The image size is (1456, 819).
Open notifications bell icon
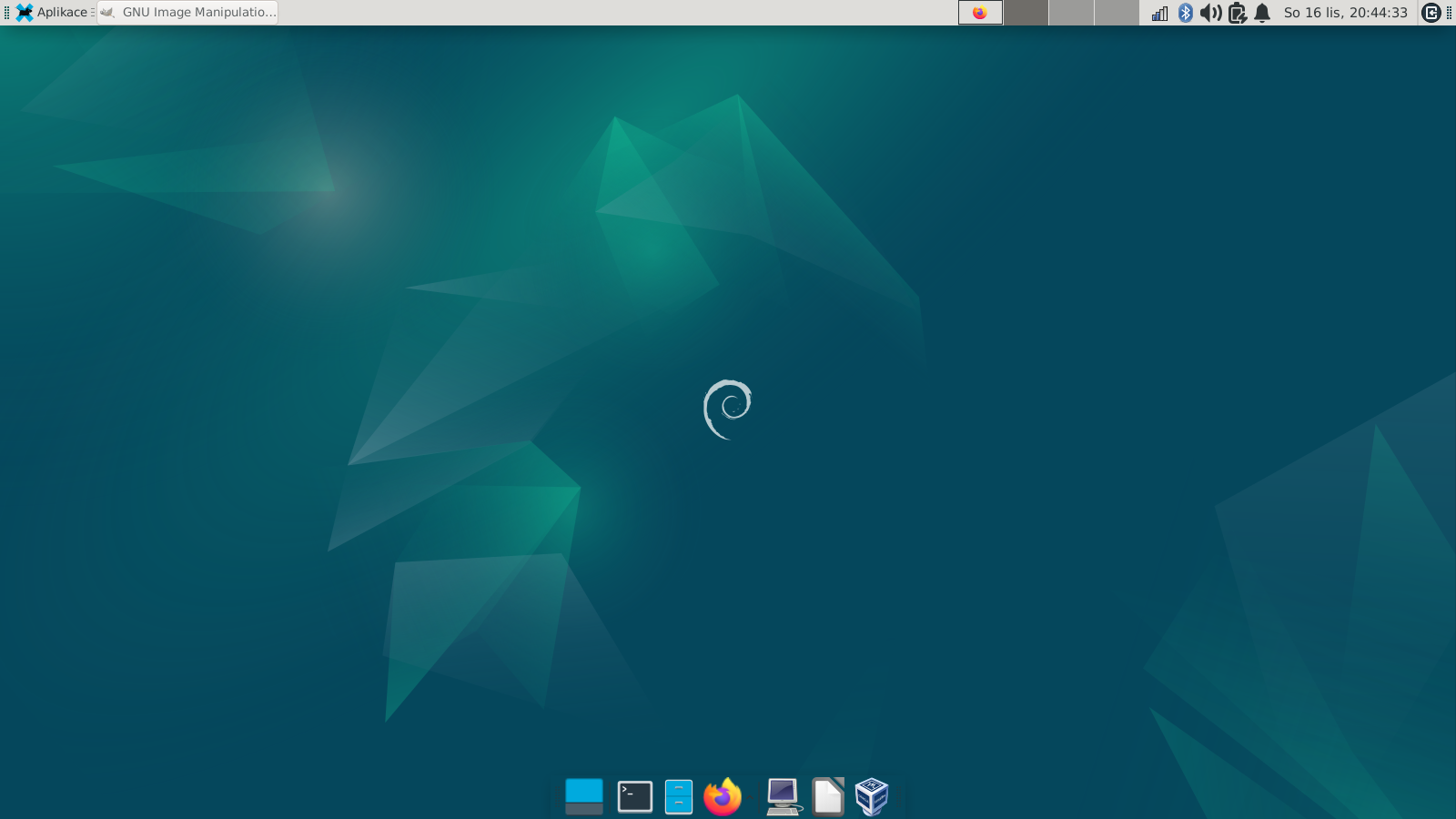[1262, 13]
